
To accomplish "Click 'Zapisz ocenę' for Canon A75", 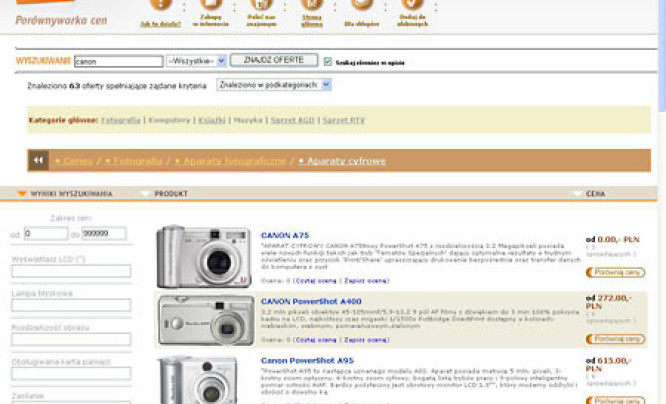I will (366, 281).
